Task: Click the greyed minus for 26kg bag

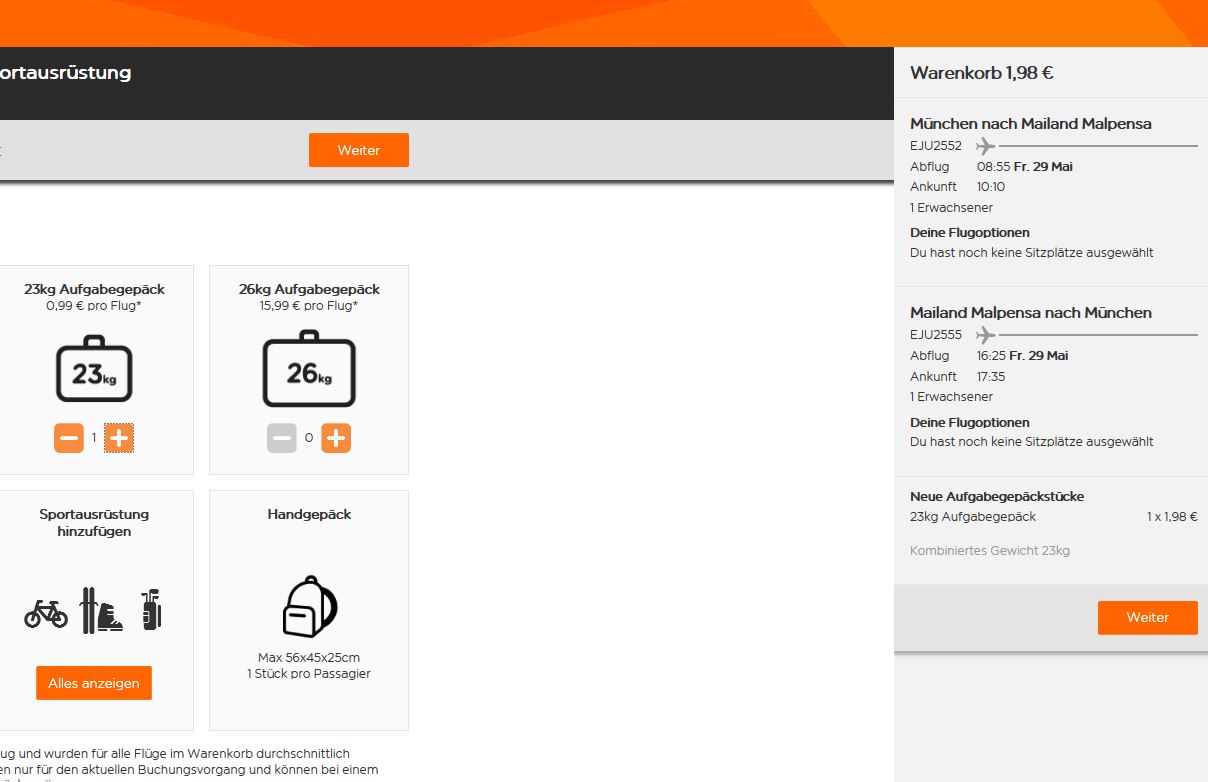Action: point(282,438)
